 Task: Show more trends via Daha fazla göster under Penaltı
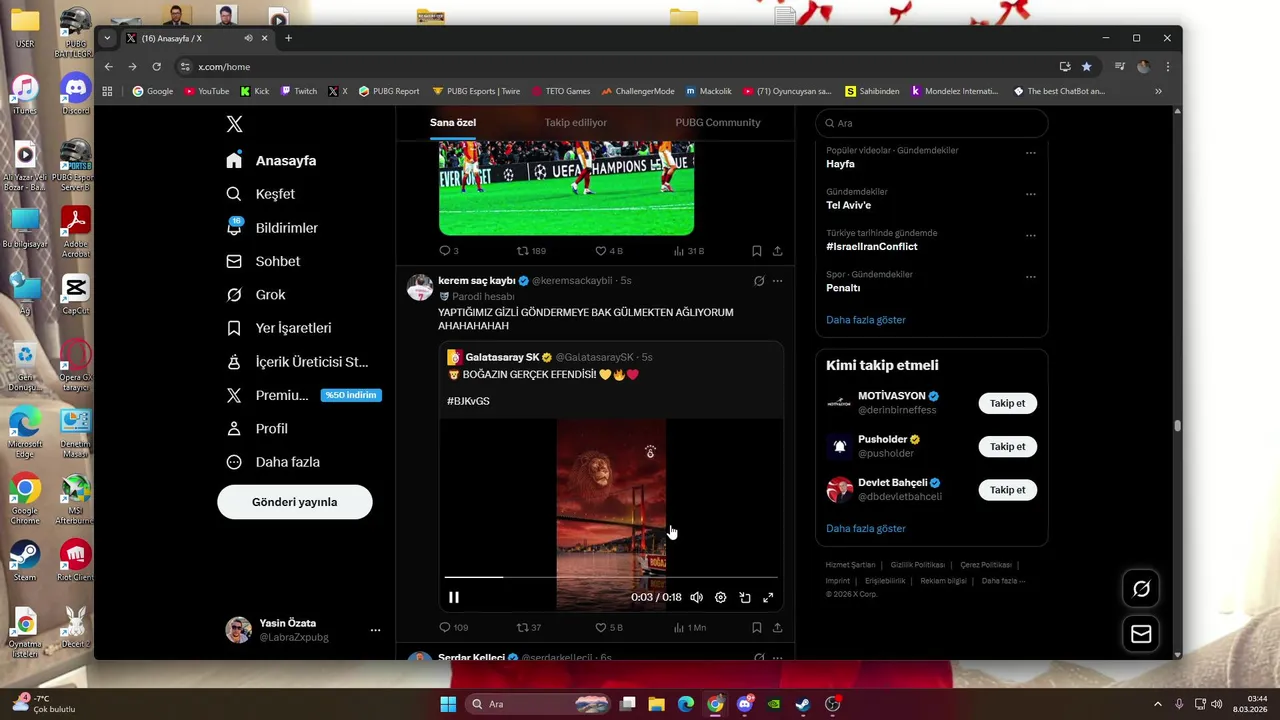(x=865, y=320)
